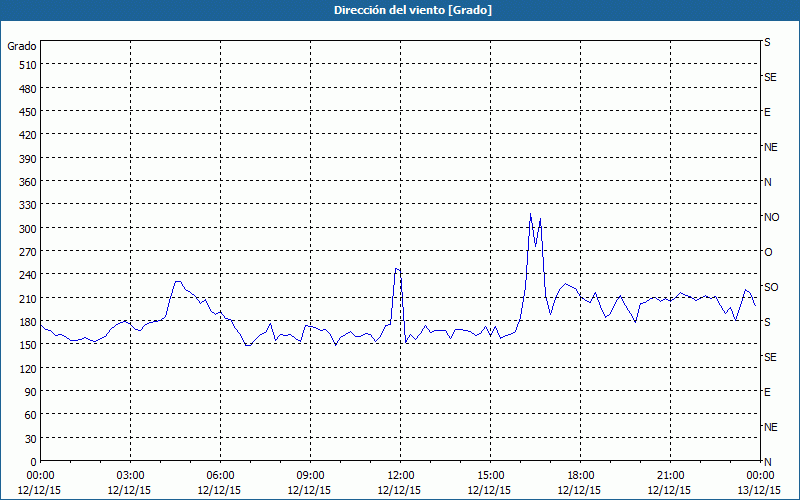Select the 240 y-axis value
Screen dimensions: 800x500
[28, 275]
